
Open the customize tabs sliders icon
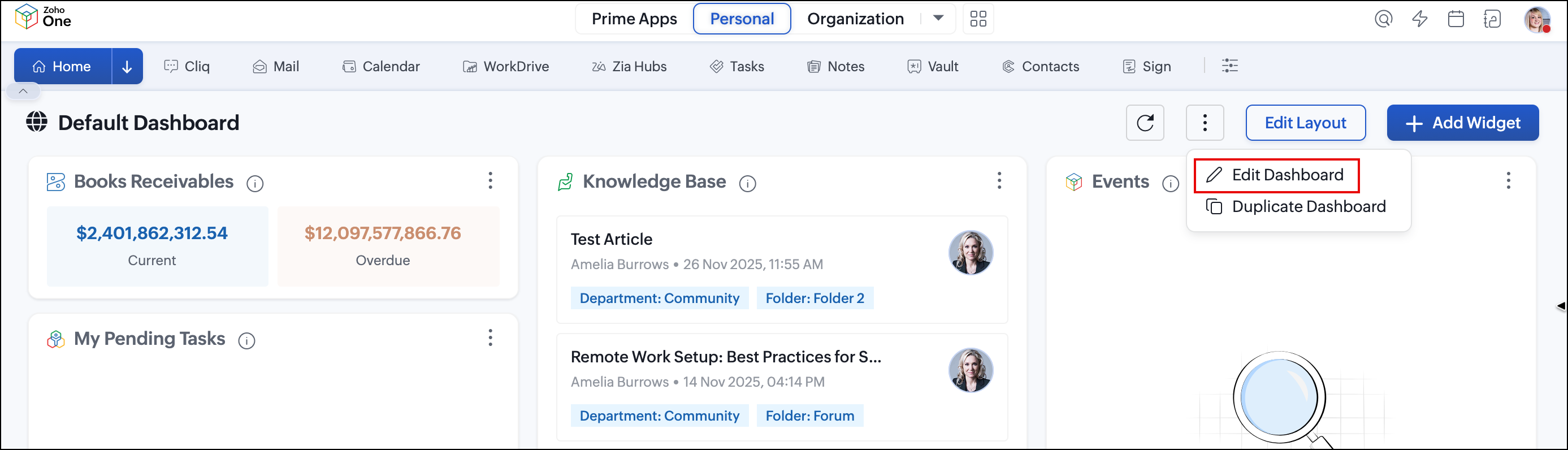[x=1229, y=66]
